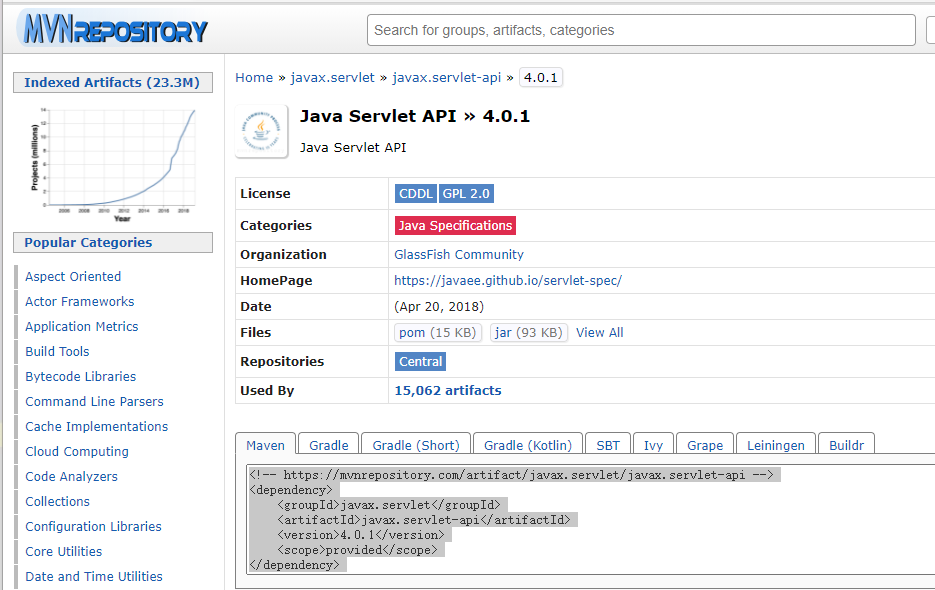935x590 pixels.
Task: Download the jar file
Action: click(x=528, y=332)
